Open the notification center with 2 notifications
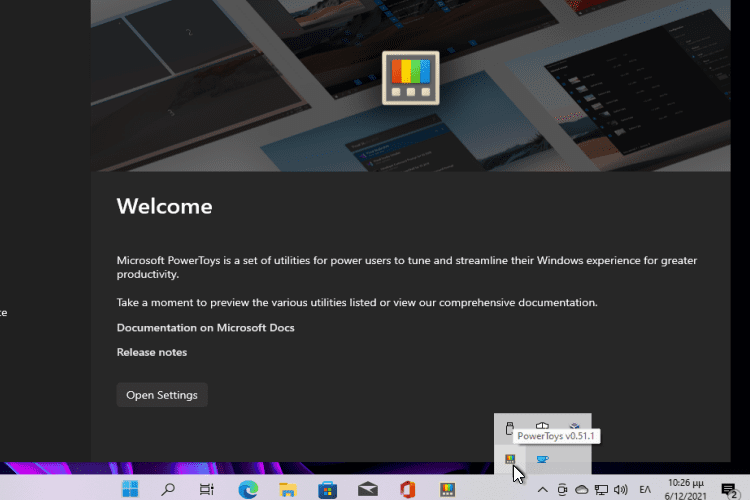Screen dimensions: 750x500 tap(728, 489)
